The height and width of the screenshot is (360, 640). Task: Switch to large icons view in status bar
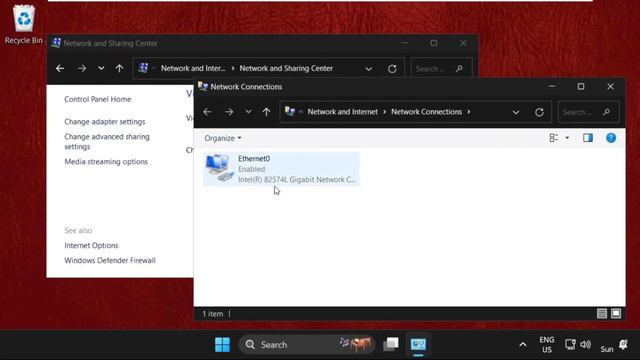point(616,313)
